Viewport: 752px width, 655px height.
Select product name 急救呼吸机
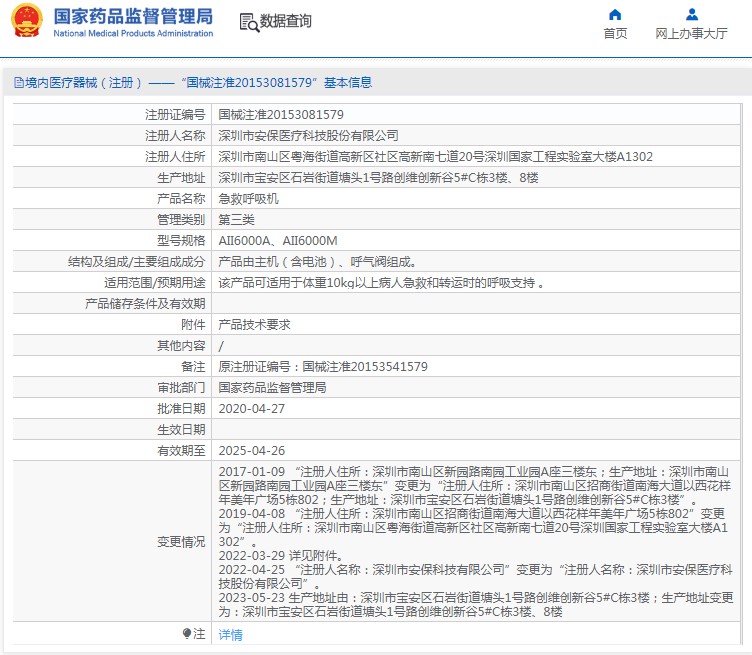point(248,199)
